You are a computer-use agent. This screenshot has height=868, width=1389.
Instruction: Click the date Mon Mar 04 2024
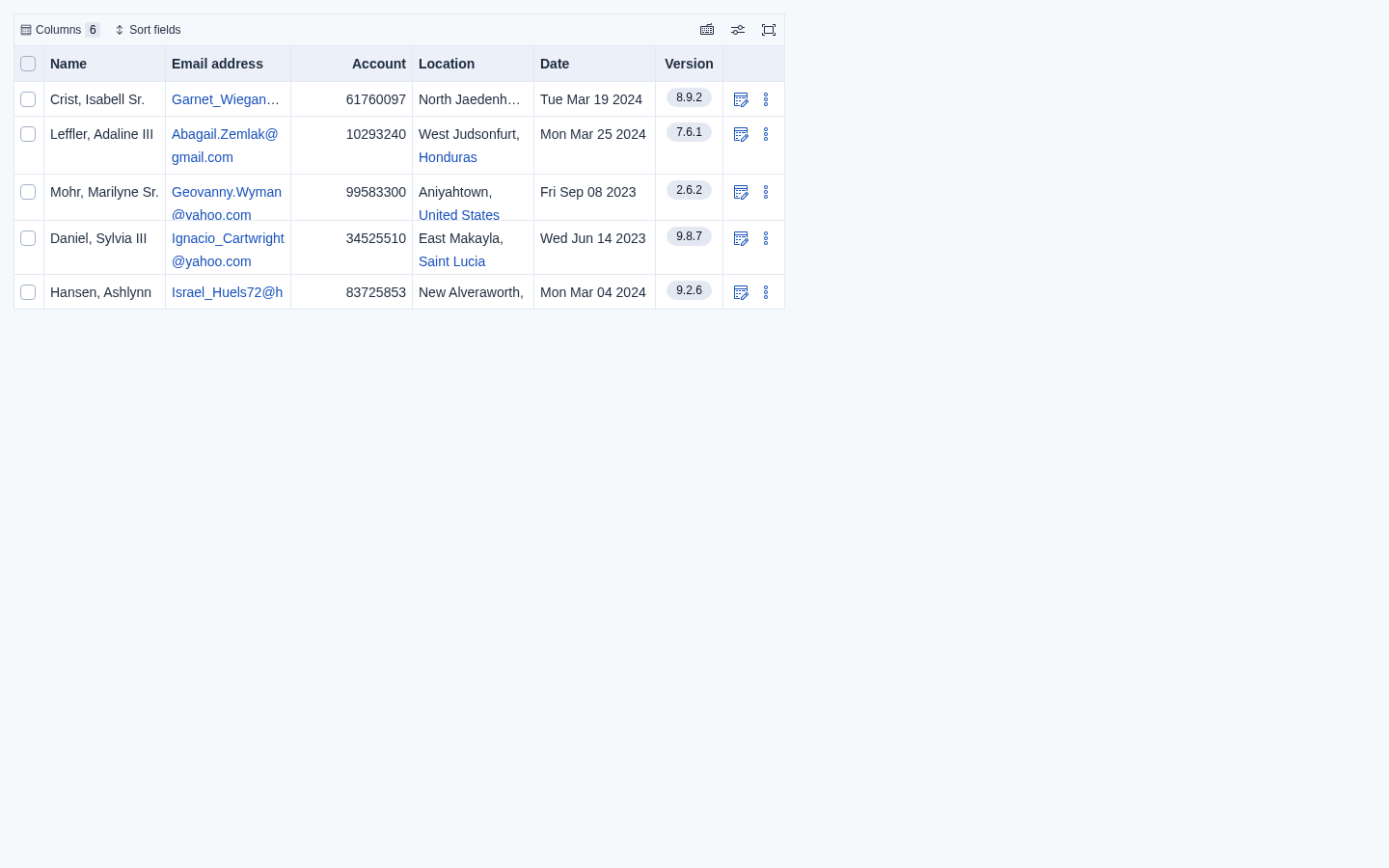click(x=593, y=292)
